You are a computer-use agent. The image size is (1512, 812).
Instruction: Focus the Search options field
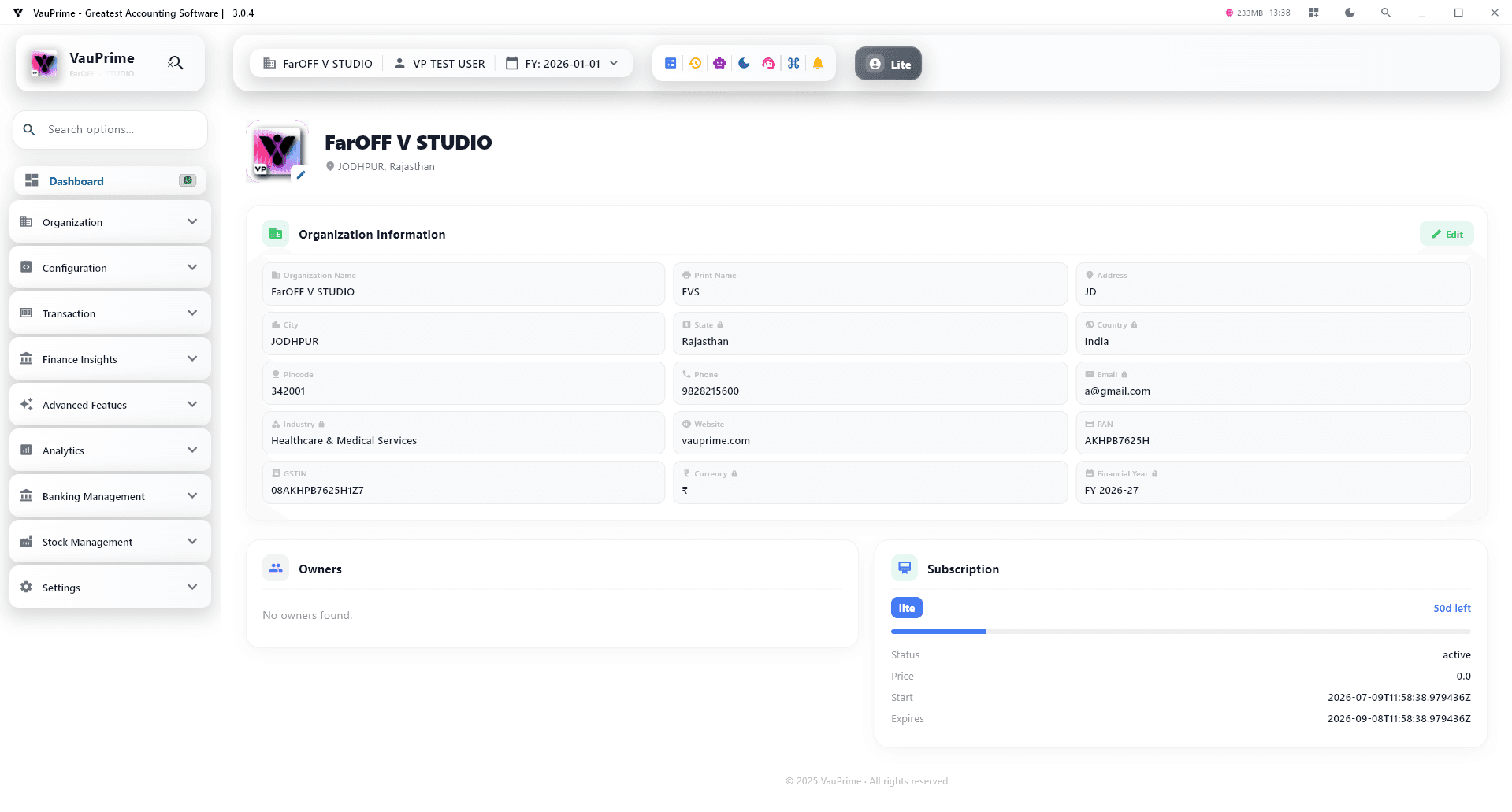(x=110, y=129)
